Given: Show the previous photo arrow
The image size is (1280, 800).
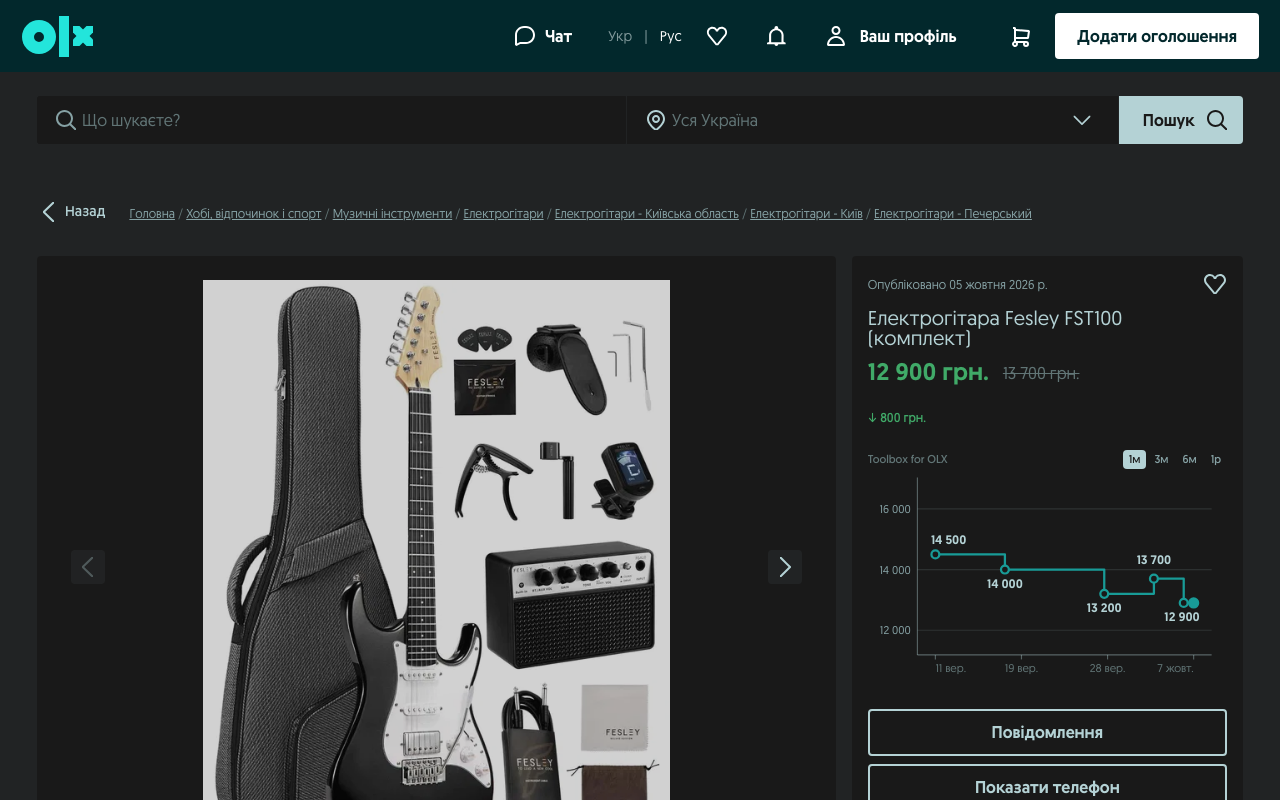Looking at the screenshot, I should pyautogui.click(x=88, y=567).
